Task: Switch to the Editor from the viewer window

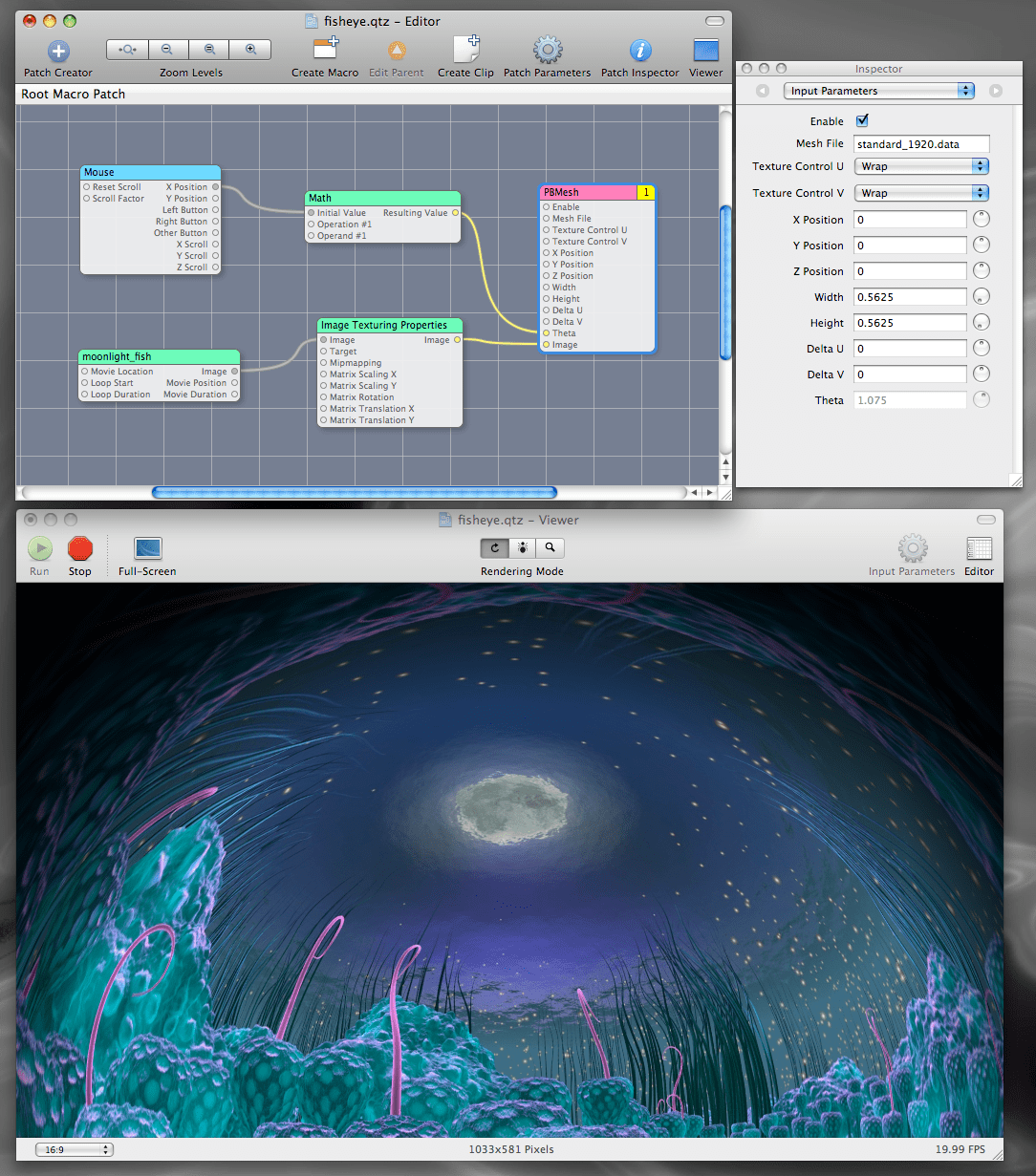Action: 979,549
